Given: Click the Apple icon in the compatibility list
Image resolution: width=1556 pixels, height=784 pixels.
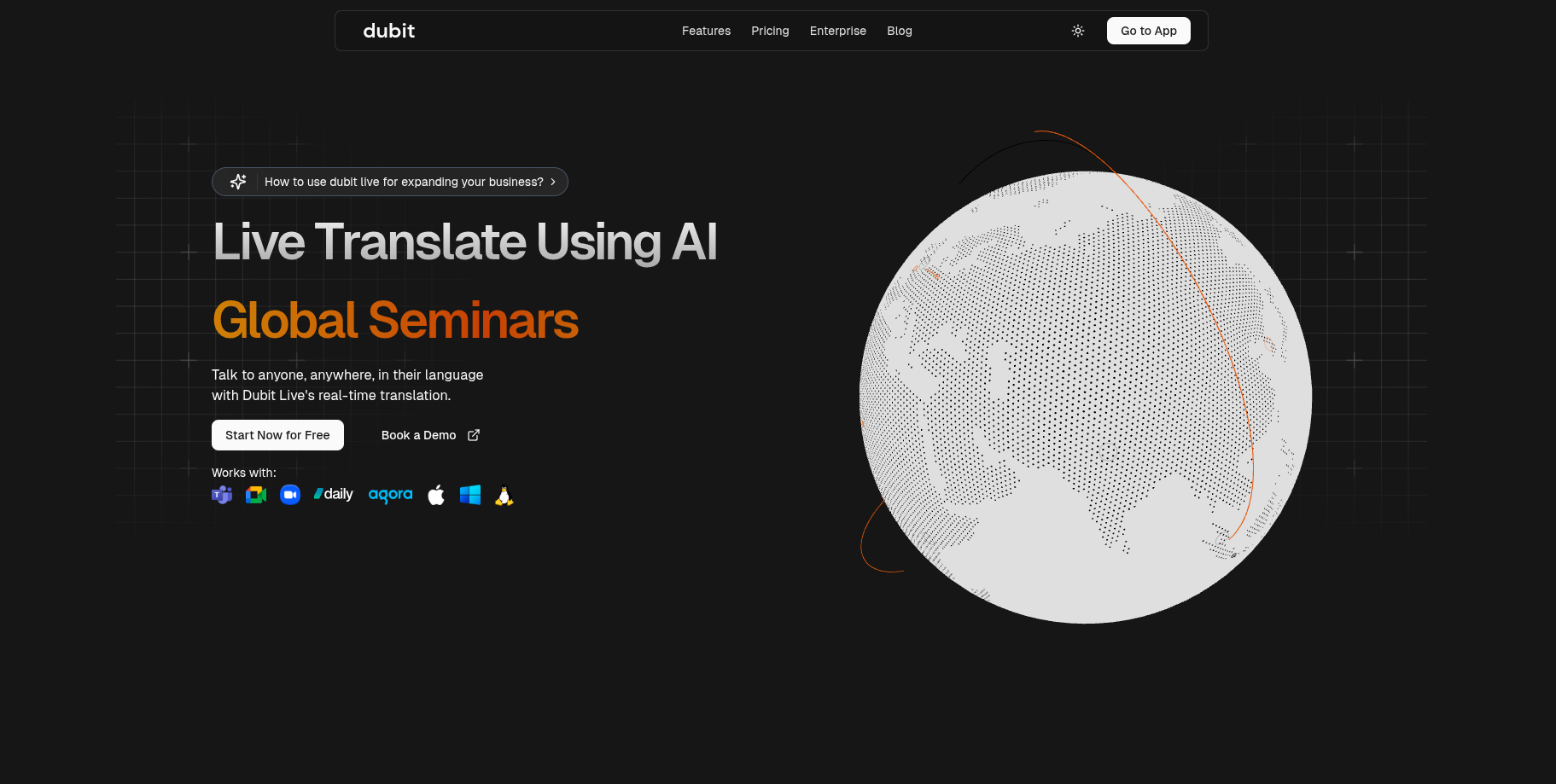Looking at the screenshot, I should (x=436, y=495).
